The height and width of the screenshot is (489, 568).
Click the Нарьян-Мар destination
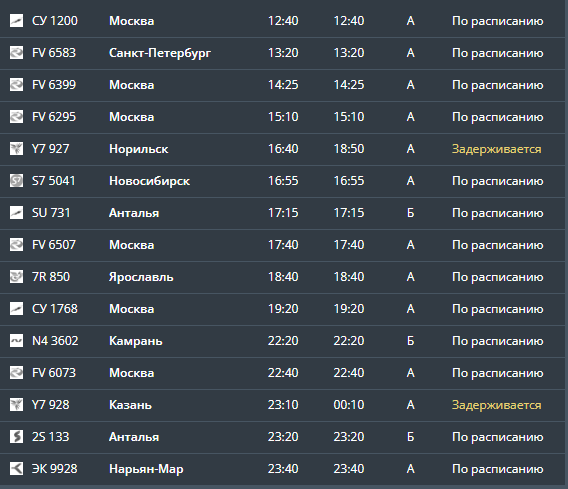(x=146, y=469)
